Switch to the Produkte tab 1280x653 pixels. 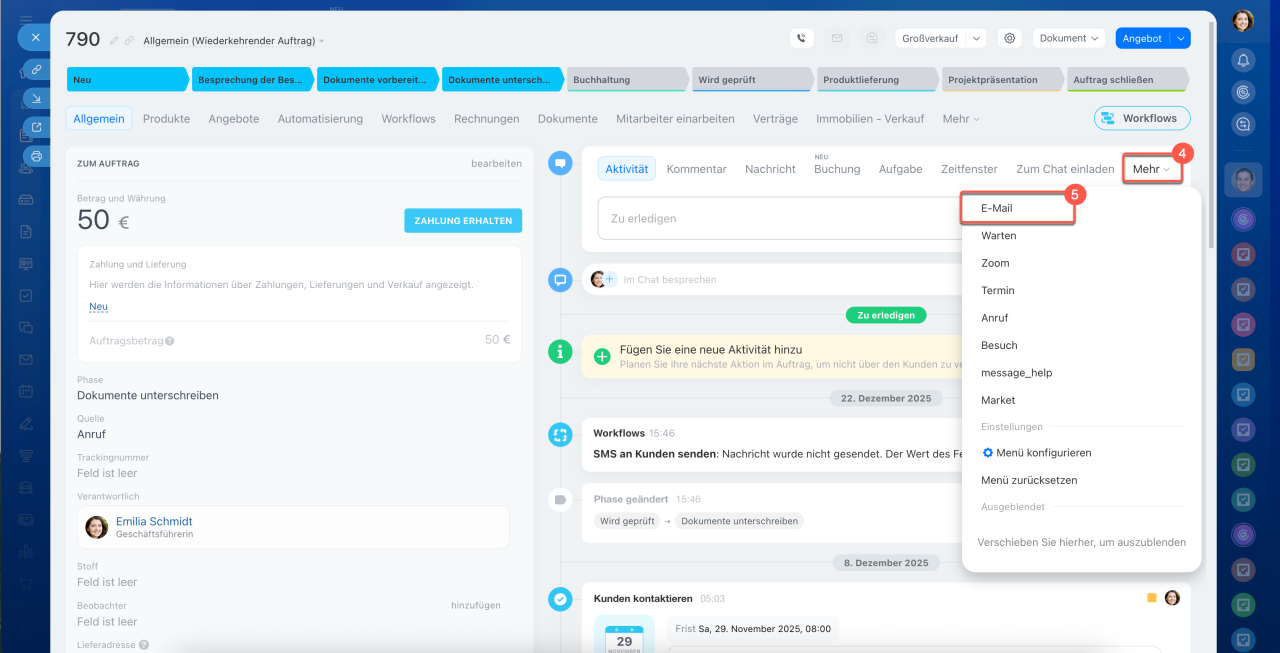166,118
